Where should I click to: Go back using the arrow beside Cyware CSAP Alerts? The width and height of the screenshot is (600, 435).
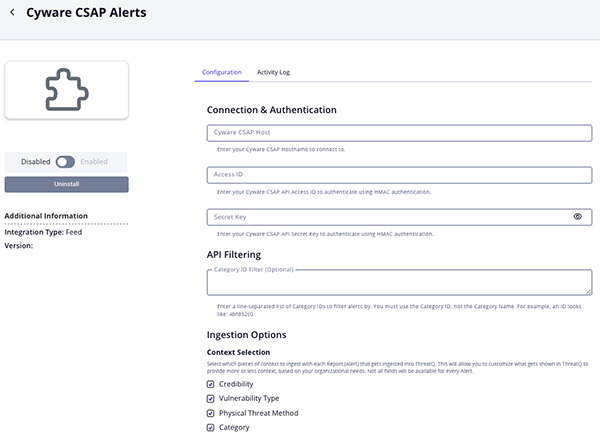click(13, 13)
